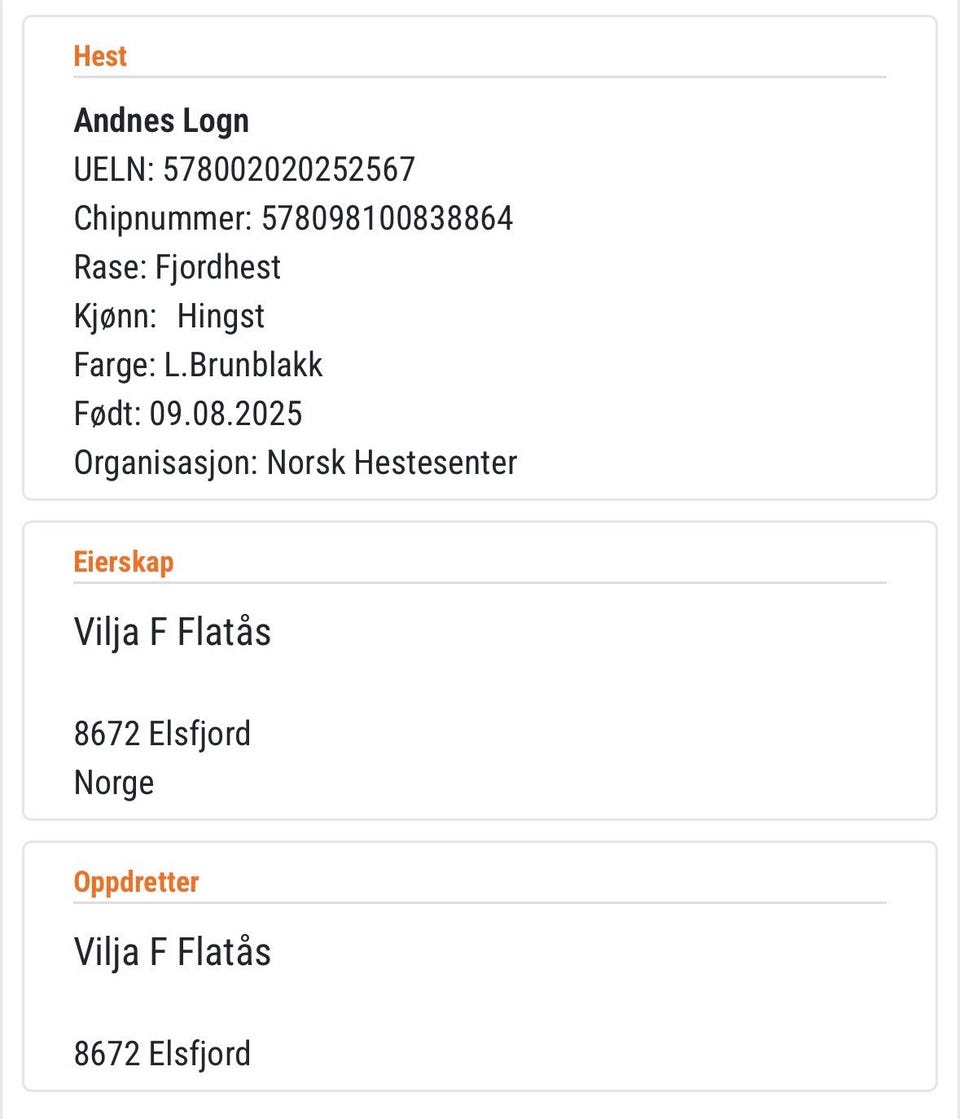Click the Chipnummer label
Image resolution: width=960 pixels, height=1119 pixels.
click(x=163, y=218)
